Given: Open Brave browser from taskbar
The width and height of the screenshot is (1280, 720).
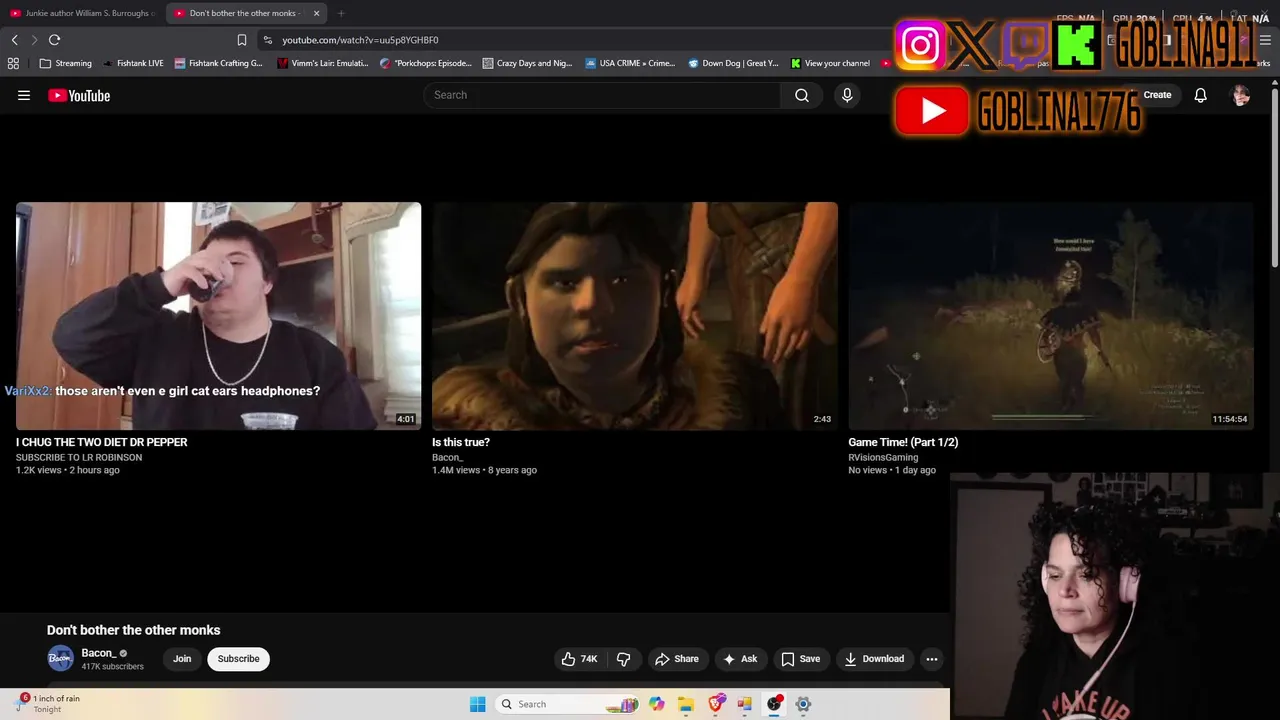Looking at the screenshot, I should [716, 704].
